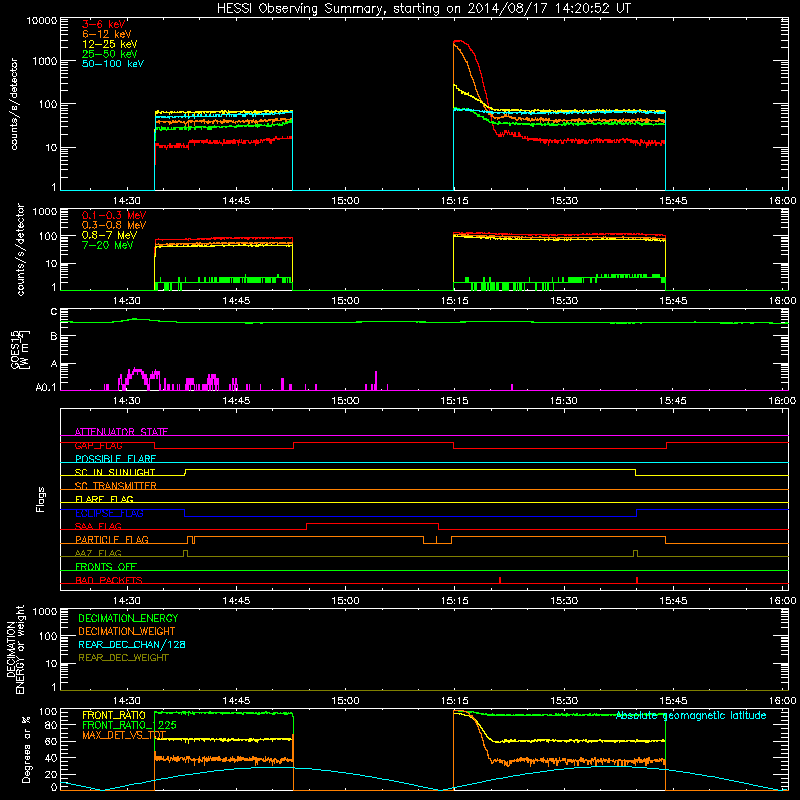Click the 0.3-0.8 MeV legend label
Viewport: 800px width, 800px height.
pyautogui.click(x=114, y=225)
